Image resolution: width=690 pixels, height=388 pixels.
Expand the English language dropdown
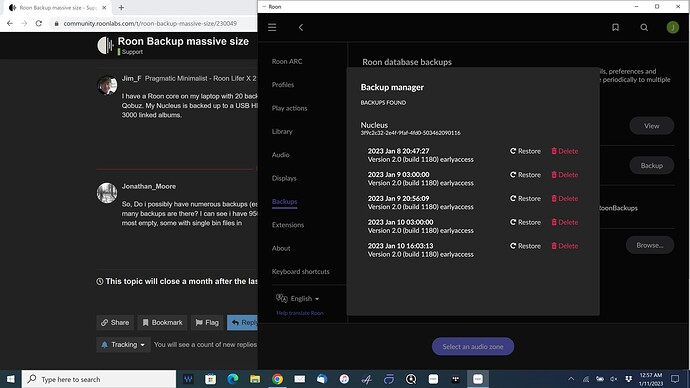tap(298, 298)
